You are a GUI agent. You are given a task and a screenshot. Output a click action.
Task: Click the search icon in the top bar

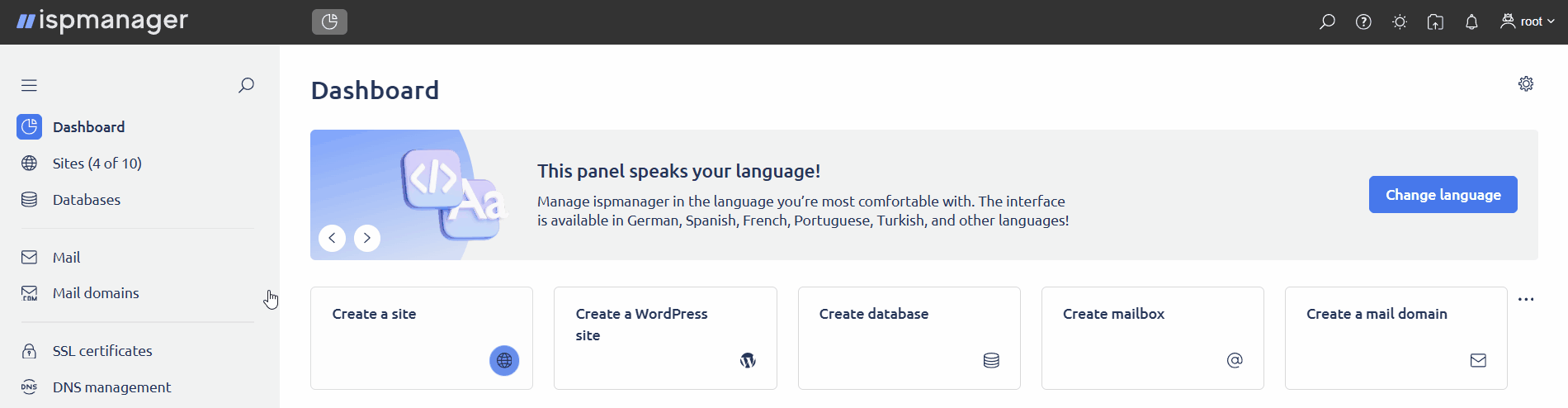(x=1327, y=22)
